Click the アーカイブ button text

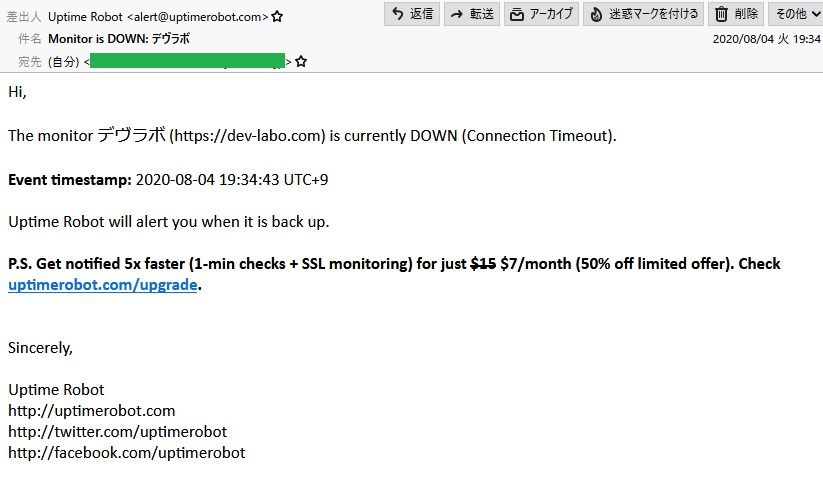point(551,14)
